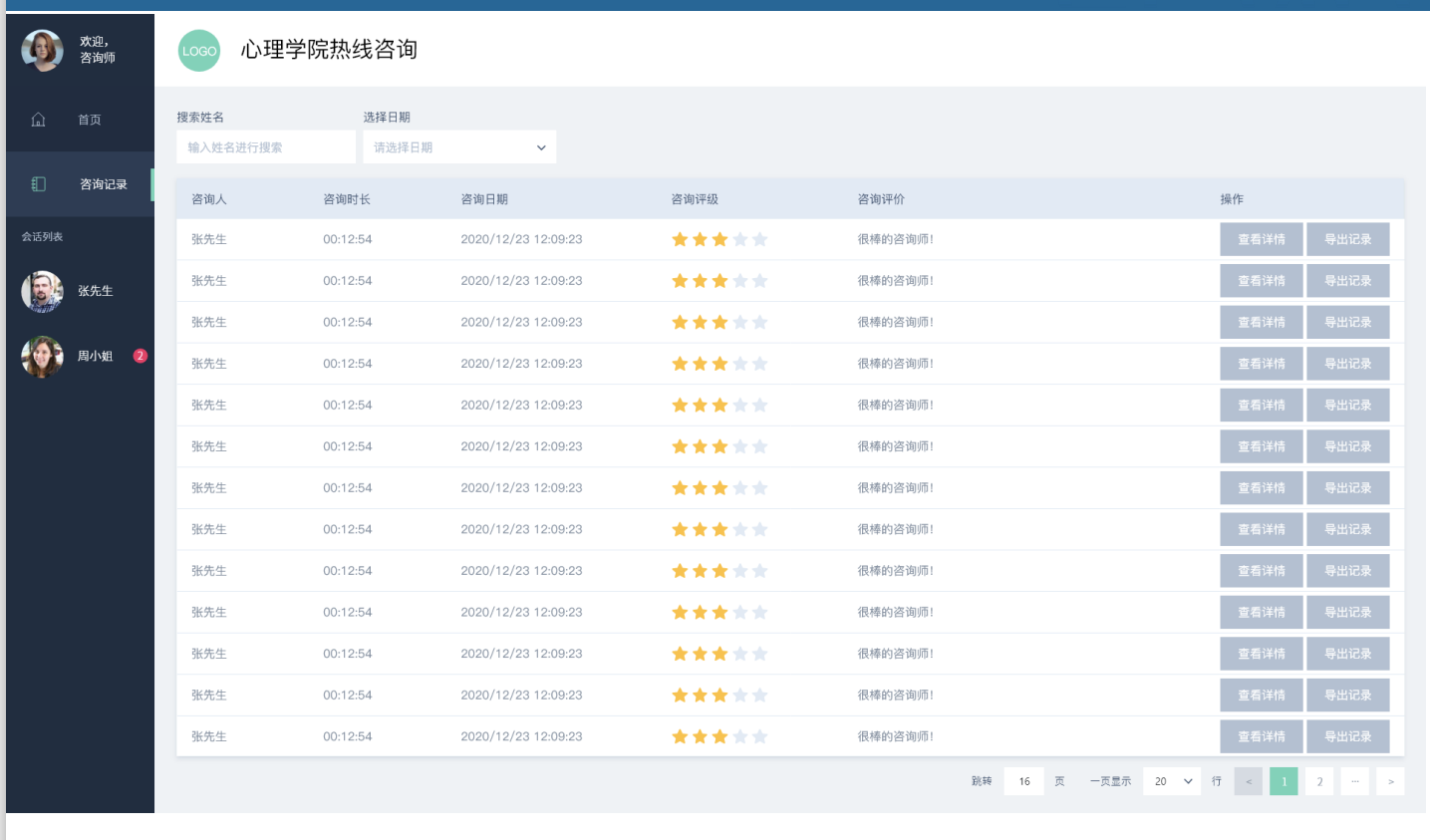Open the 请选择日期 date dropdown
The image size is (1430, 840).
459,147
